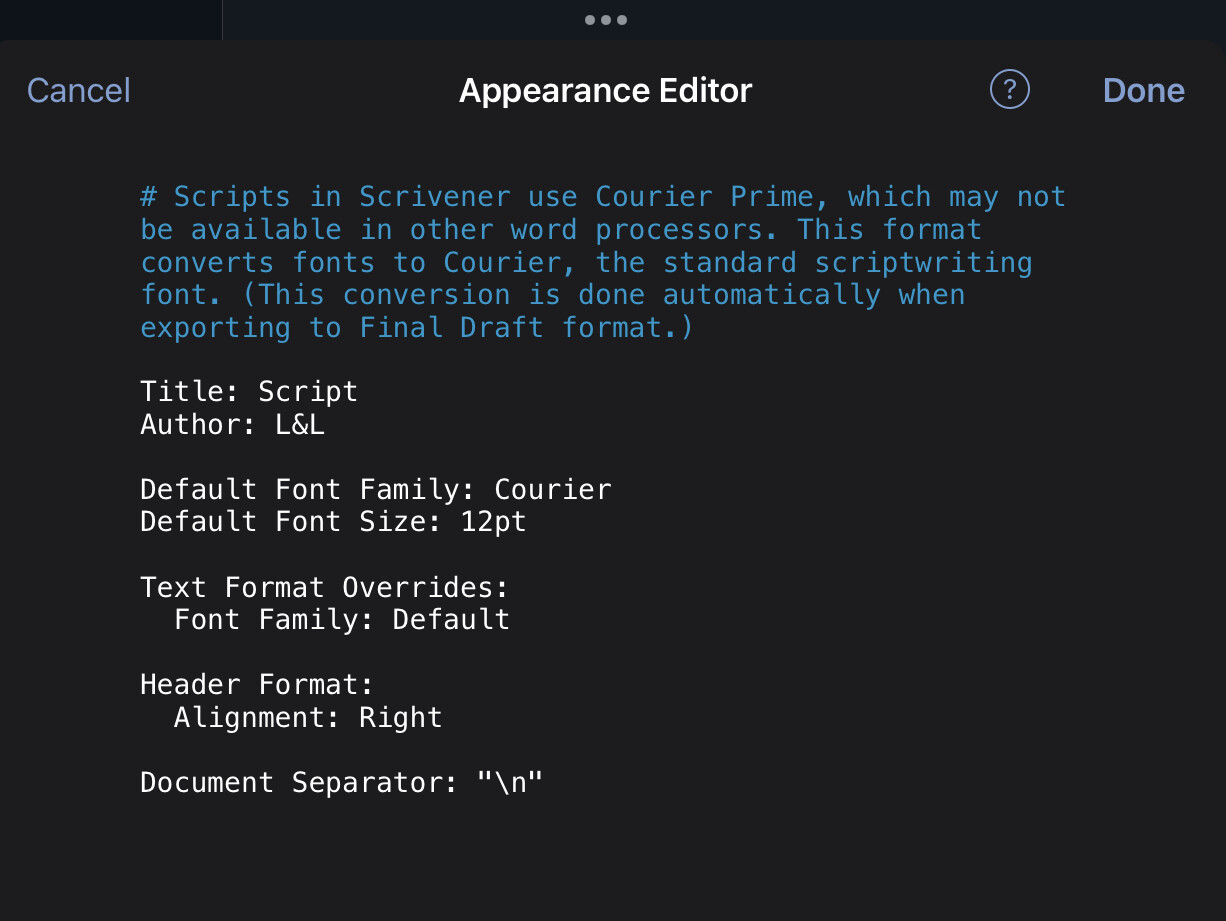The image size is (1226, 921).
Task: Open the help question mark icon
Action: 1009,90
